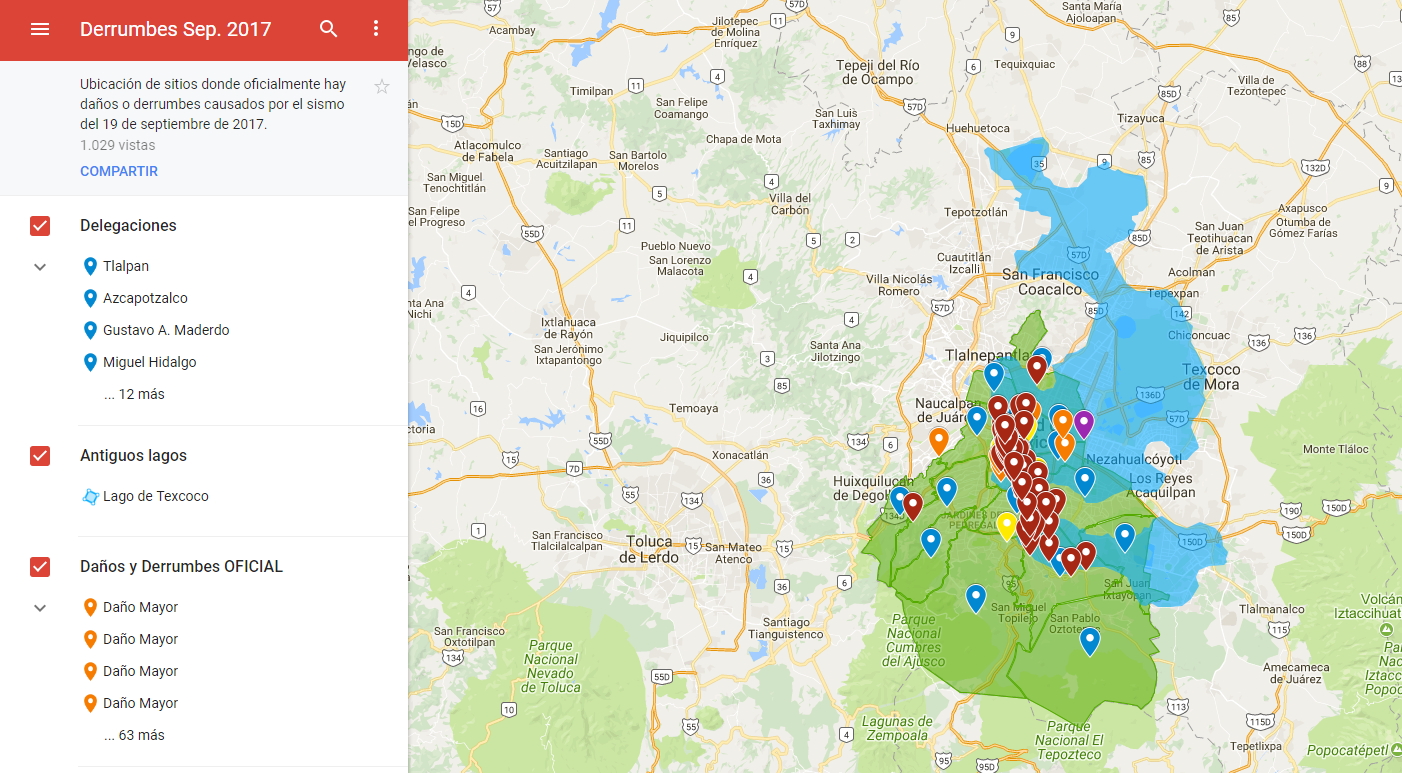Click the yellow map marker near Jardines del Pedregal
The height and width of the screenshot is (773, 1402).
click(1007, 524)
